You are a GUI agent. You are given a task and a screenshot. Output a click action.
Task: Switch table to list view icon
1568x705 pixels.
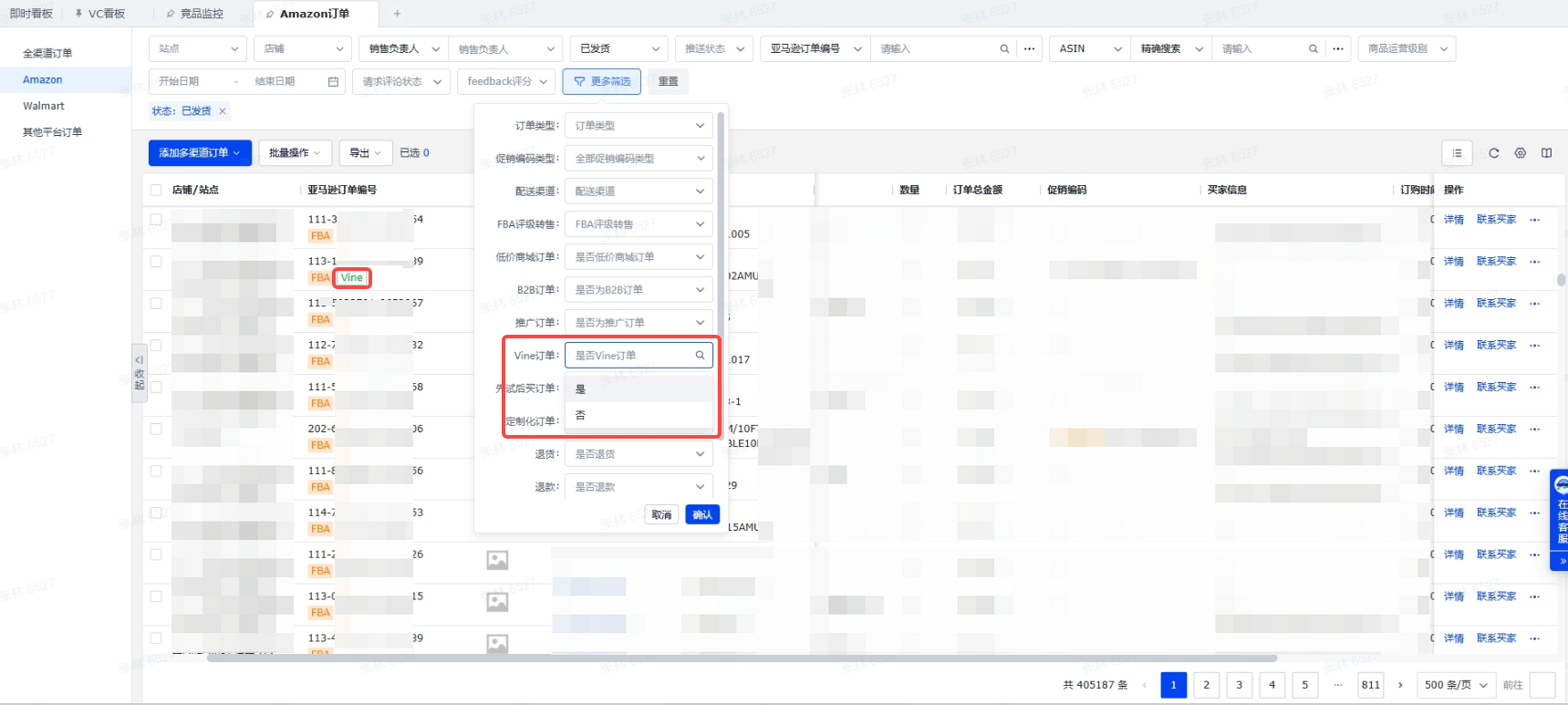tap(1457, 153)
